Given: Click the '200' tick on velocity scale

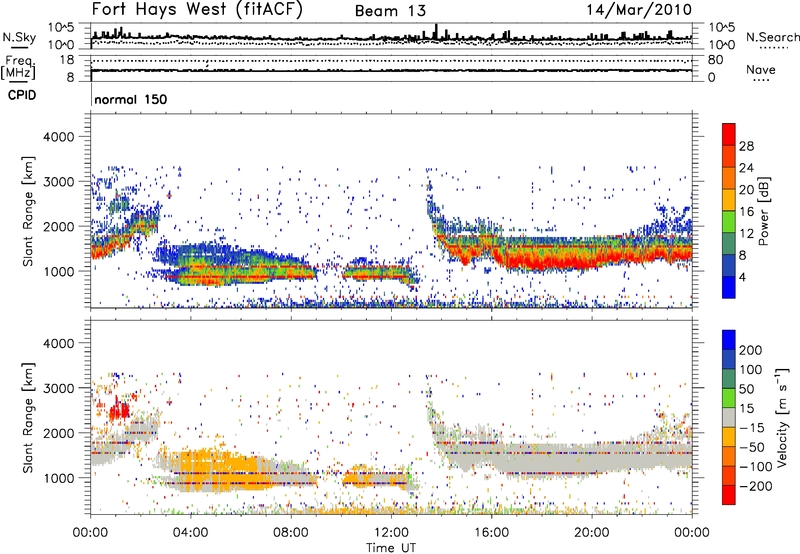Looking at the screenshot, I should coord(751,350).
